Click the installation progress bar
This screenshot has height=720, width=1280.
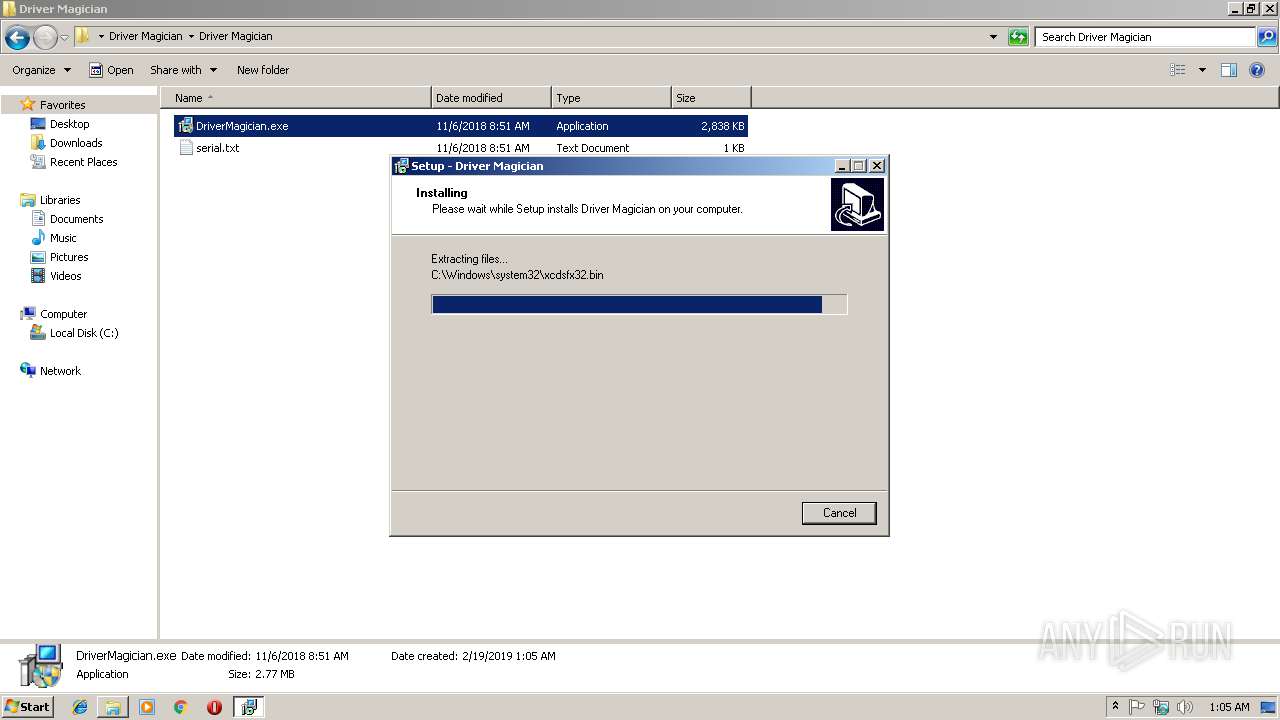(x=639, y=304)
